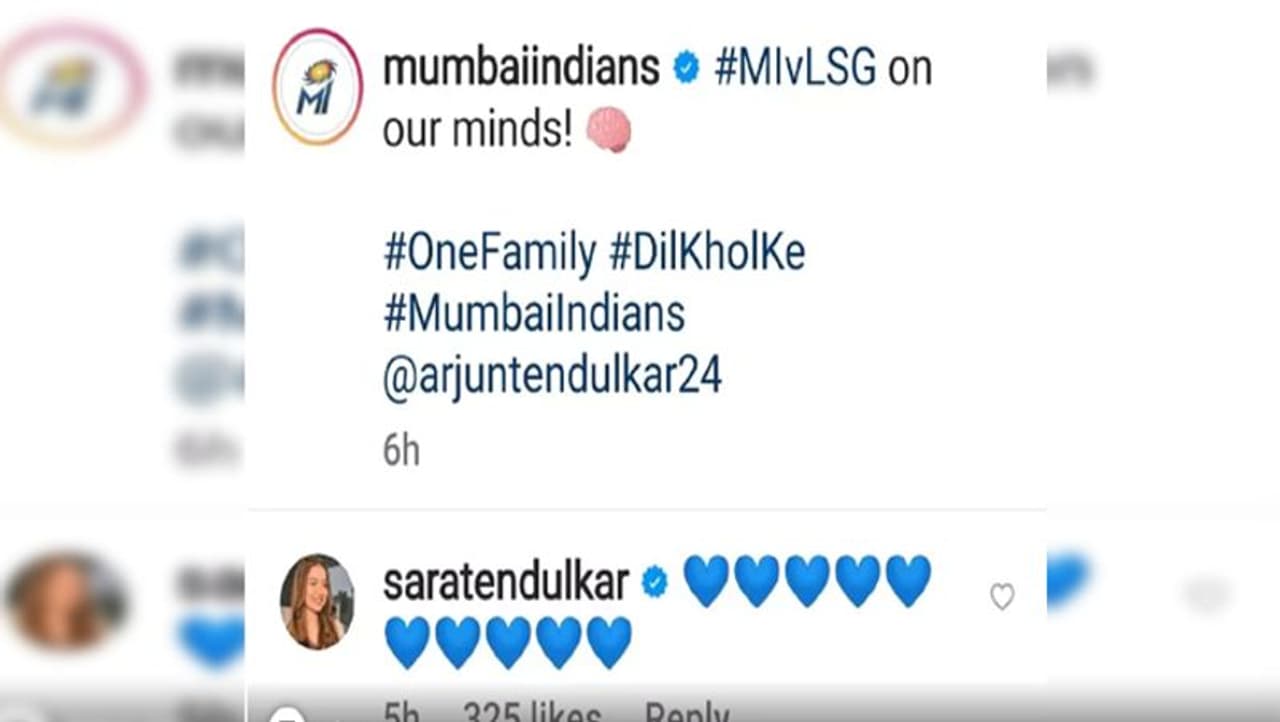Click verified badge beside saratendulkar
The height and width of the screenshot is (722, 1280).
[655, 582]
